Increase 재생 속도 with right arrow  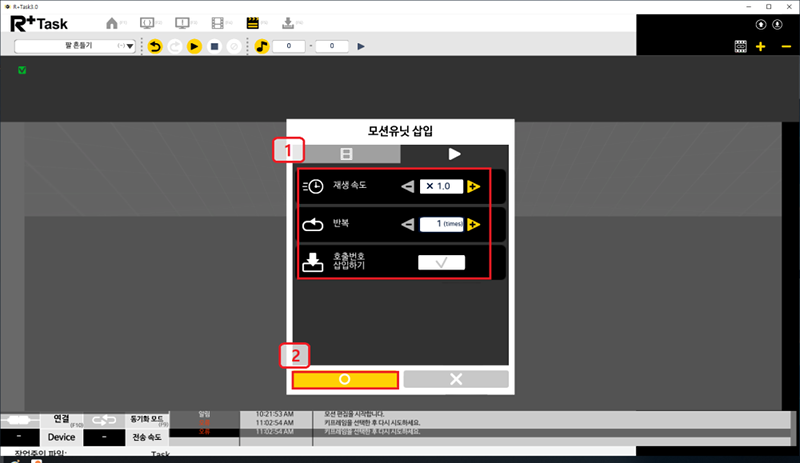pyautogui.click(x=474, y=187)
